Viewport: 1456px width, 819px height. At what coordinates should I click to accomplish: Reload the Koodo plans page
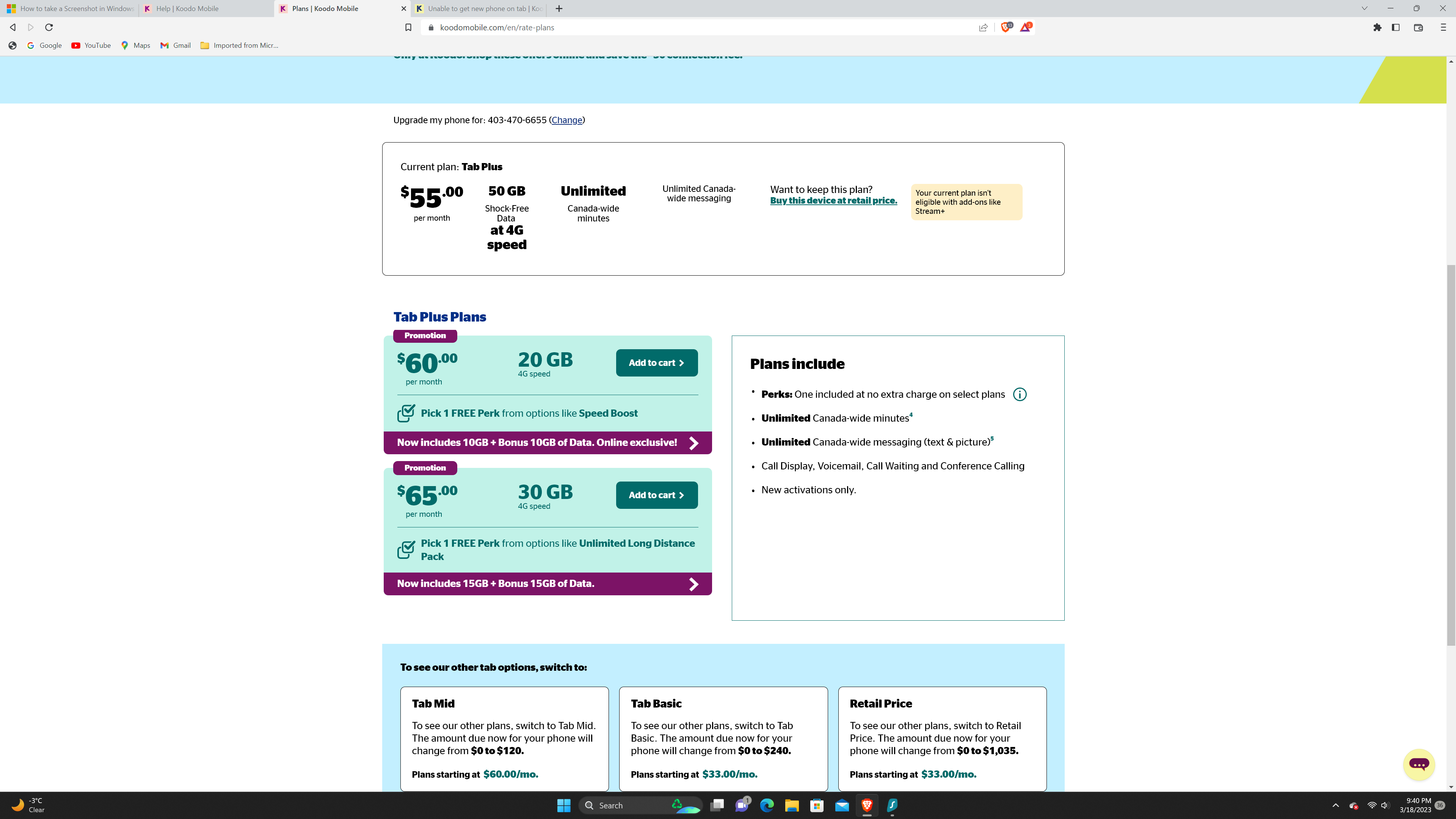click(x=49, y=27)
